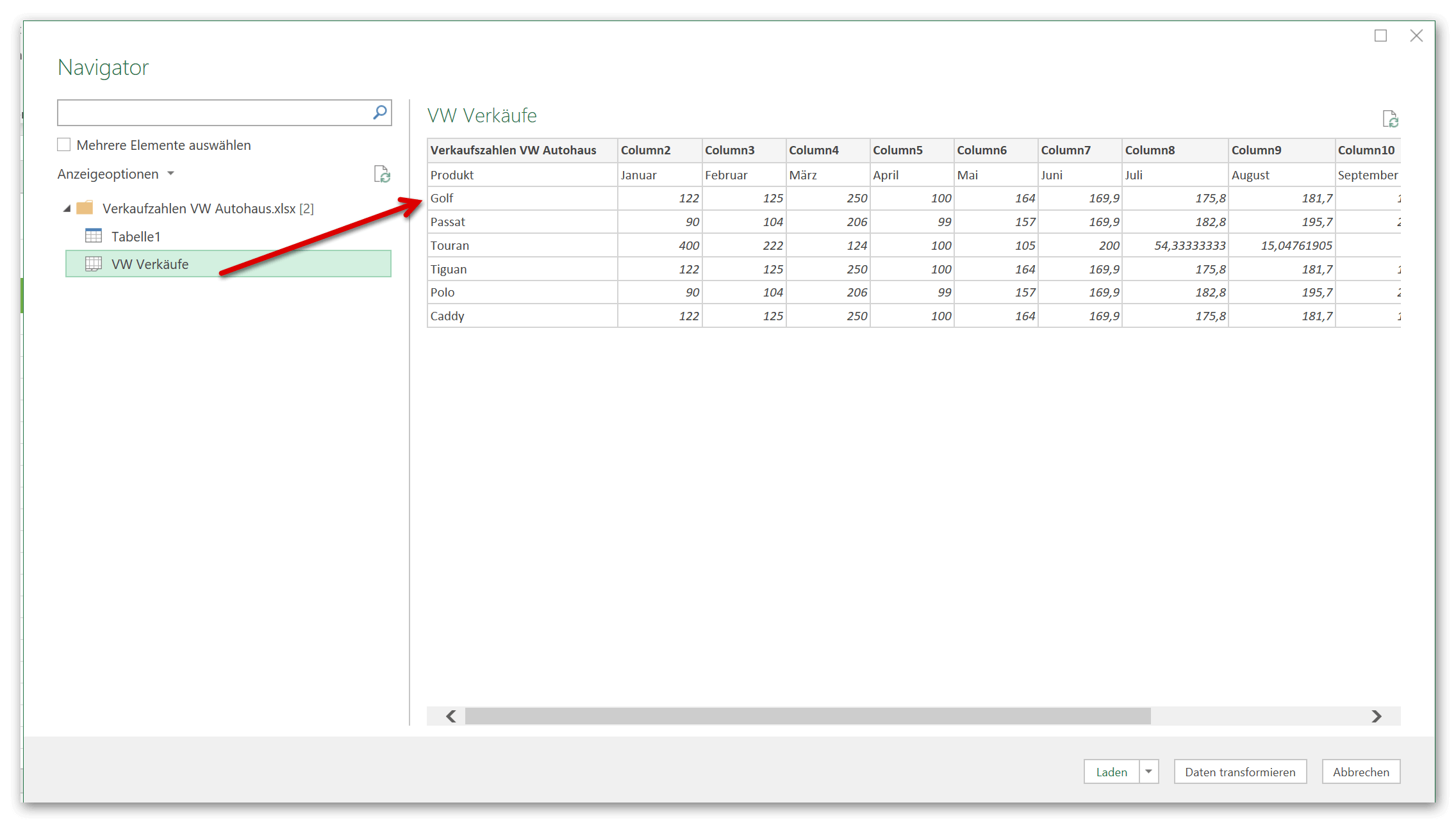Maximize the Navigator dialog

[x=1380, y=36]
